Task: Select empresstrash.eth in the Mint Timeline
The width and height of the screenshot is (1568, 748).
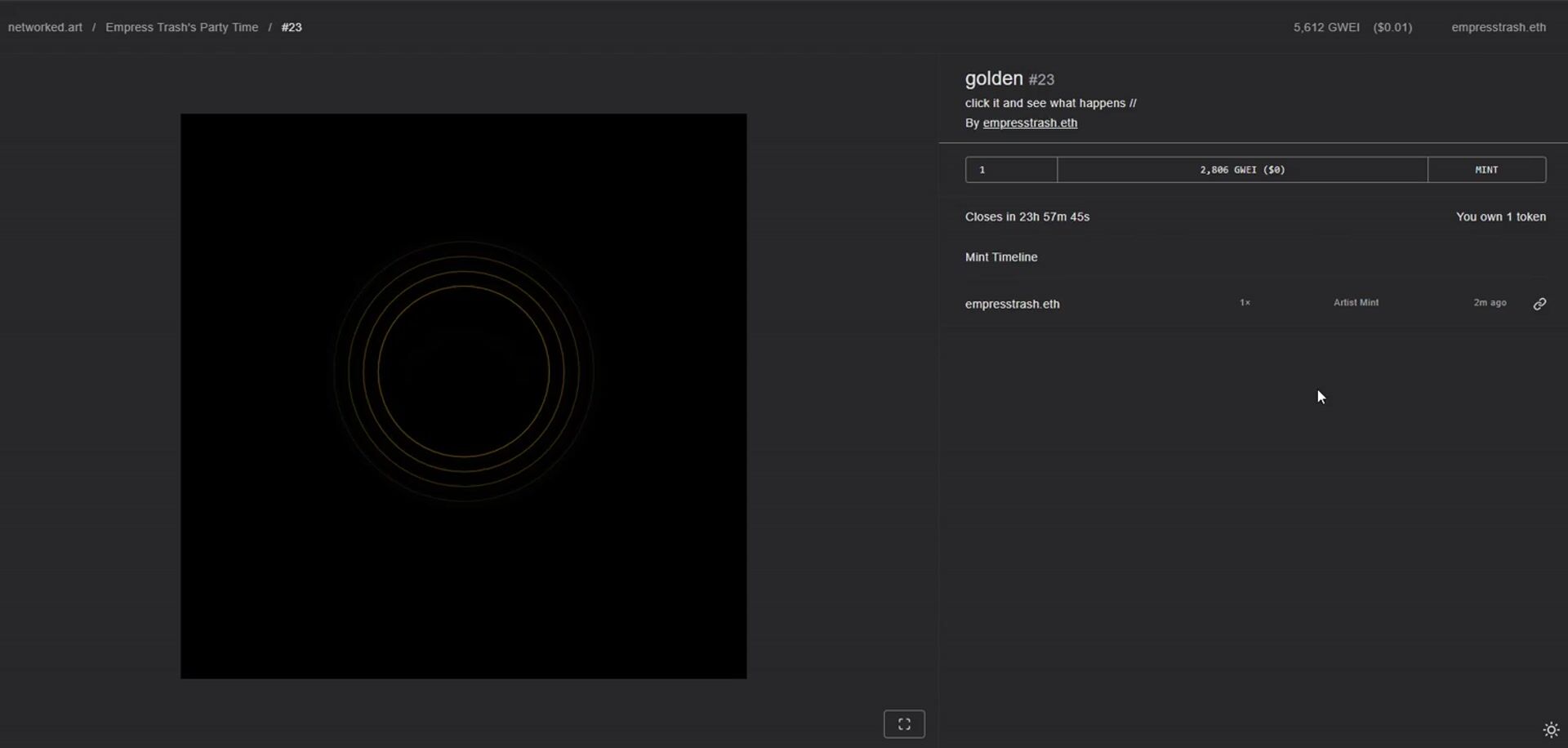Action: click(1012, 304)
